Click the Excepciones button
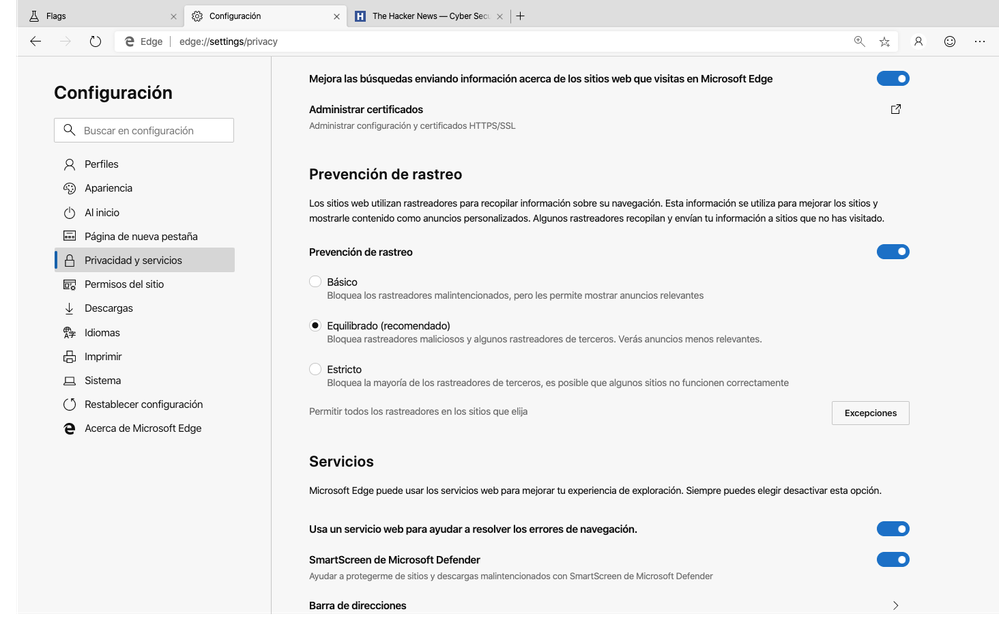The height and width of the screenshot is (633, 999). [x=870, y=413]
